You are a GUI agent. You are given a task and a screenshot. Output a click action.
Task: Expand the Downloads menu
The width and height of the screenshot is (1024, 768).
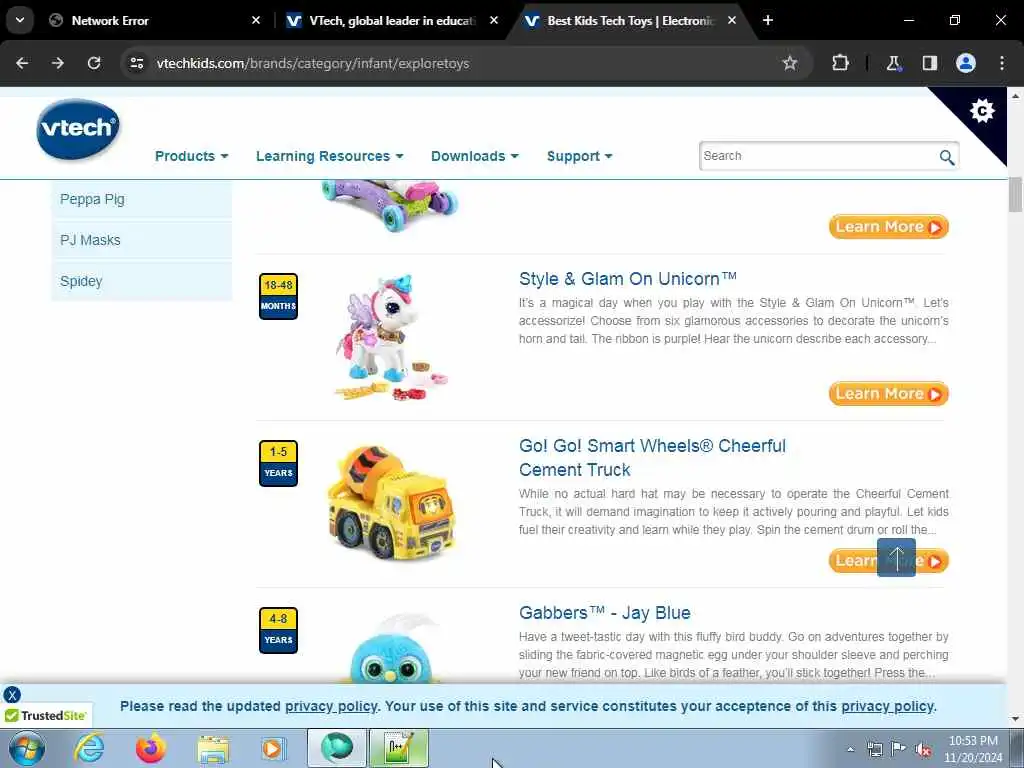pos(475,156)
